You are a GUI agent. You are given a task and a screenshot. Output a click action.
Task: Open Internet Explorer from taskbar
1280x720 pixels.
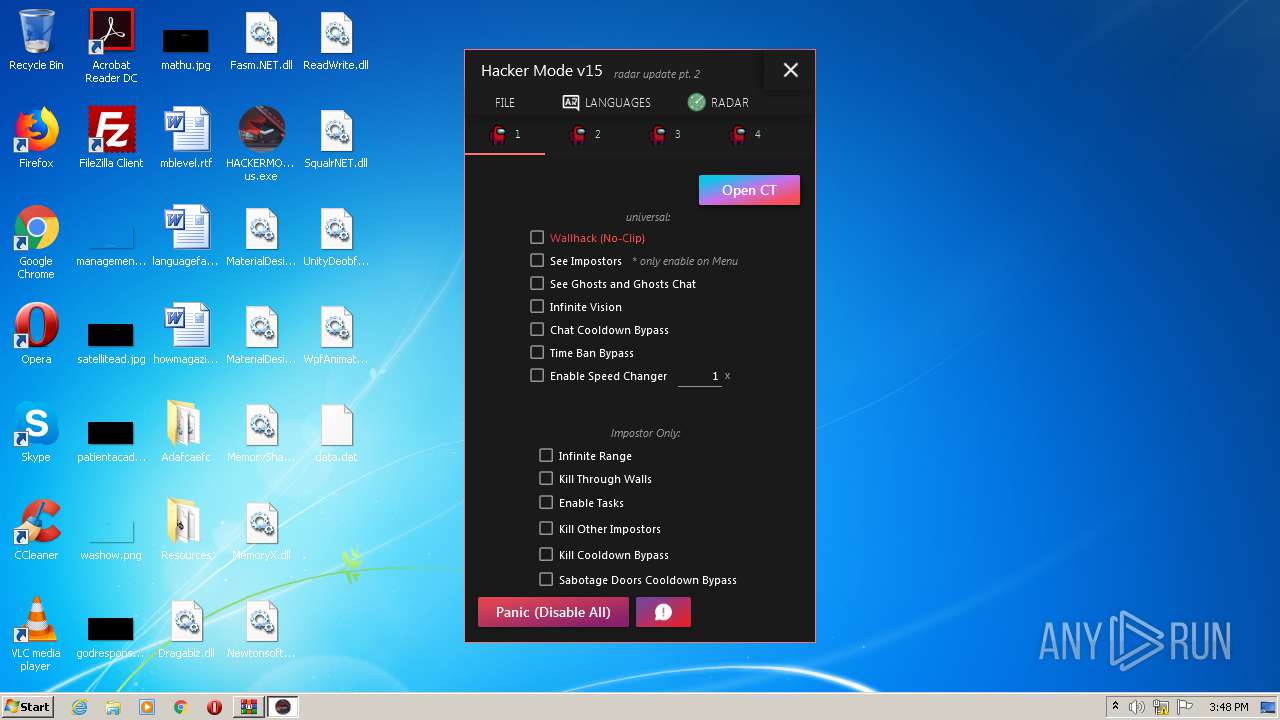pyautogui.click(x=80, y=707)
